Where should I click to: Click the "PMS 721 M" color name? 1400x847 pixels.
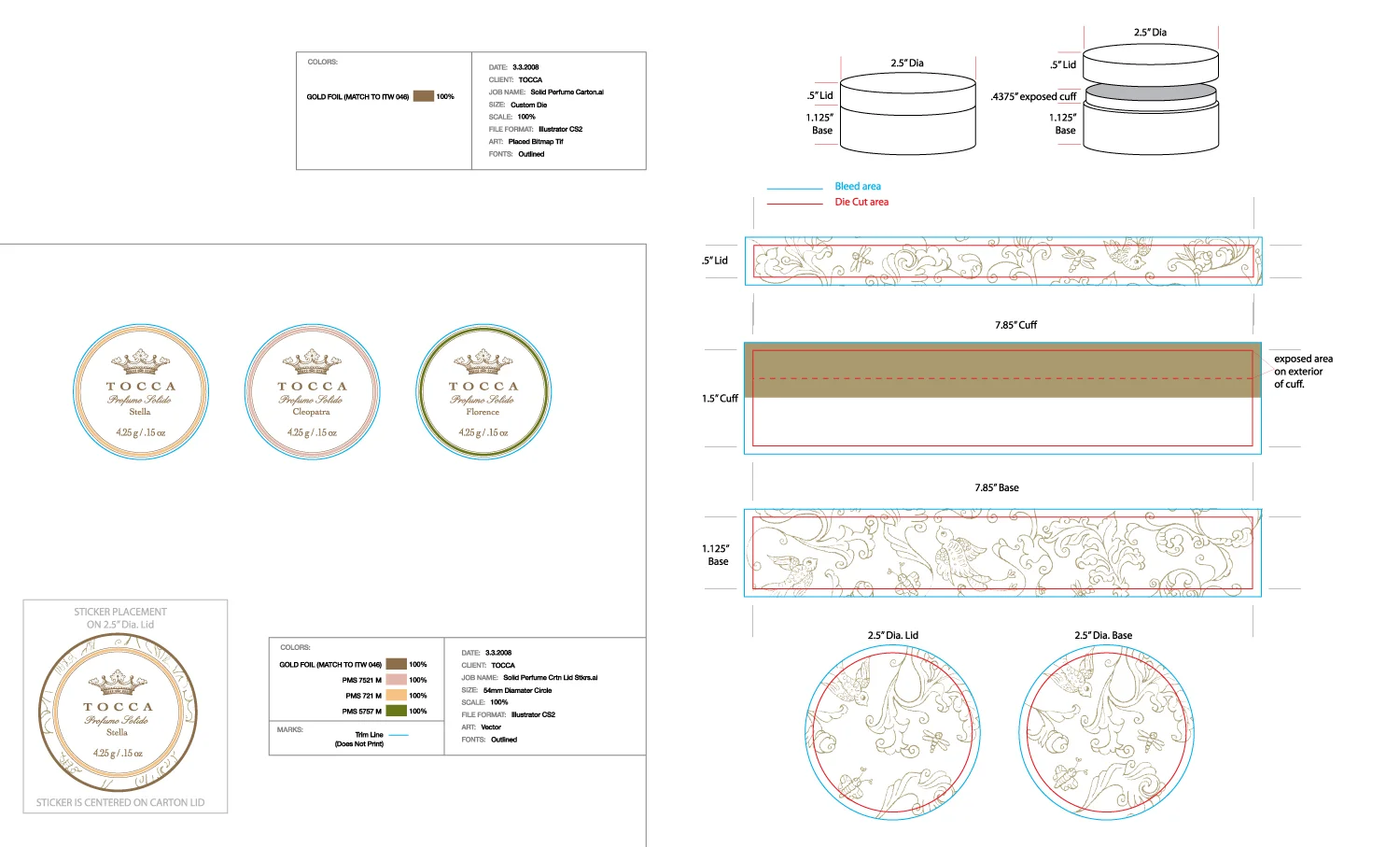(x=363, y=696)
